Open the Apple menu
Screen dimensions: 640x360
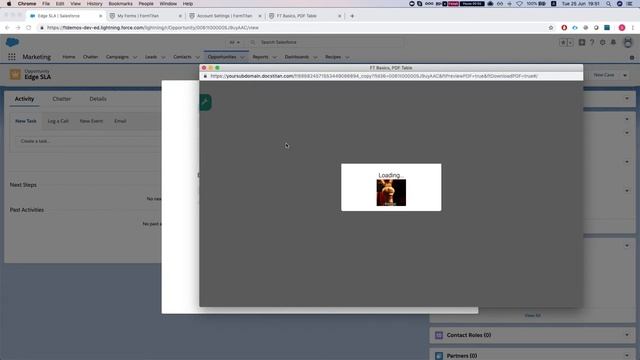[9, 4]
